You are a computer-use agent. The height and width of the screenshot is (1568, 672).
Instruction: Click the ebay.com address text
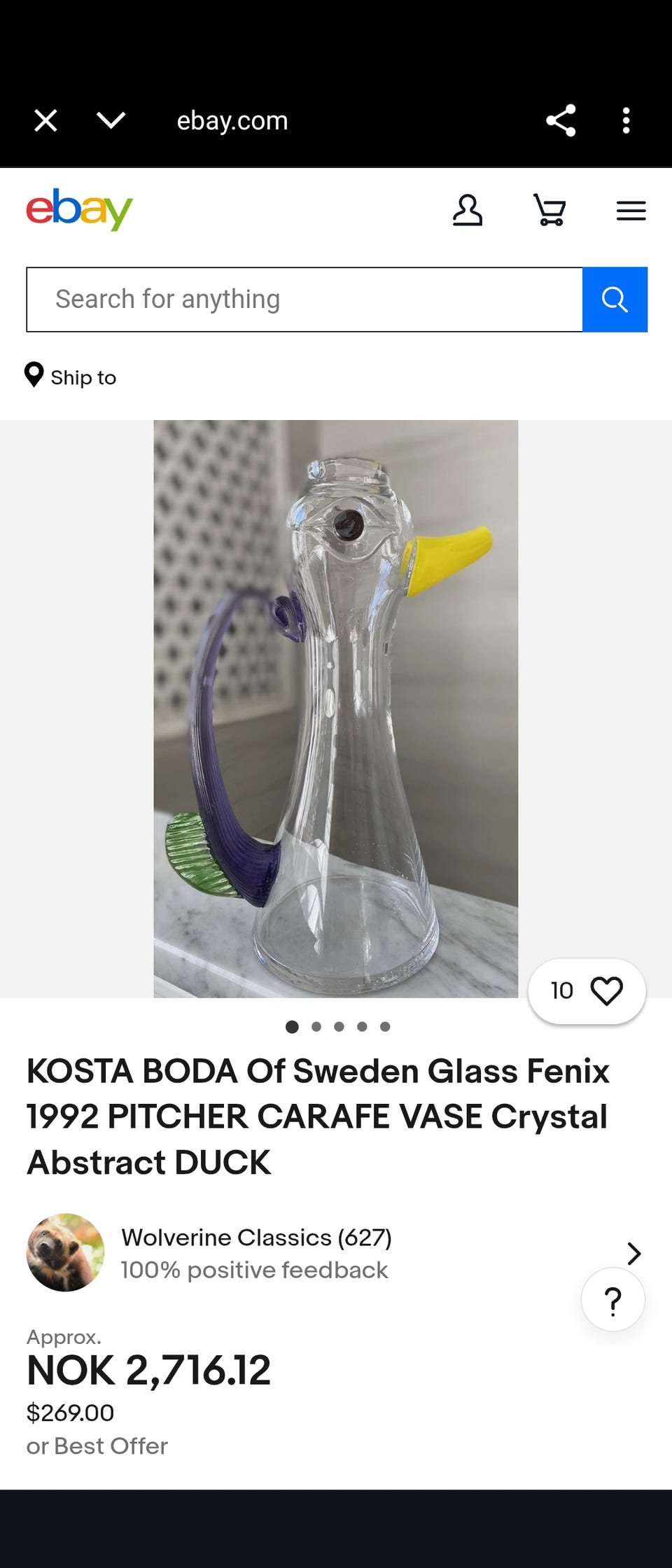[x=232, y=121]
